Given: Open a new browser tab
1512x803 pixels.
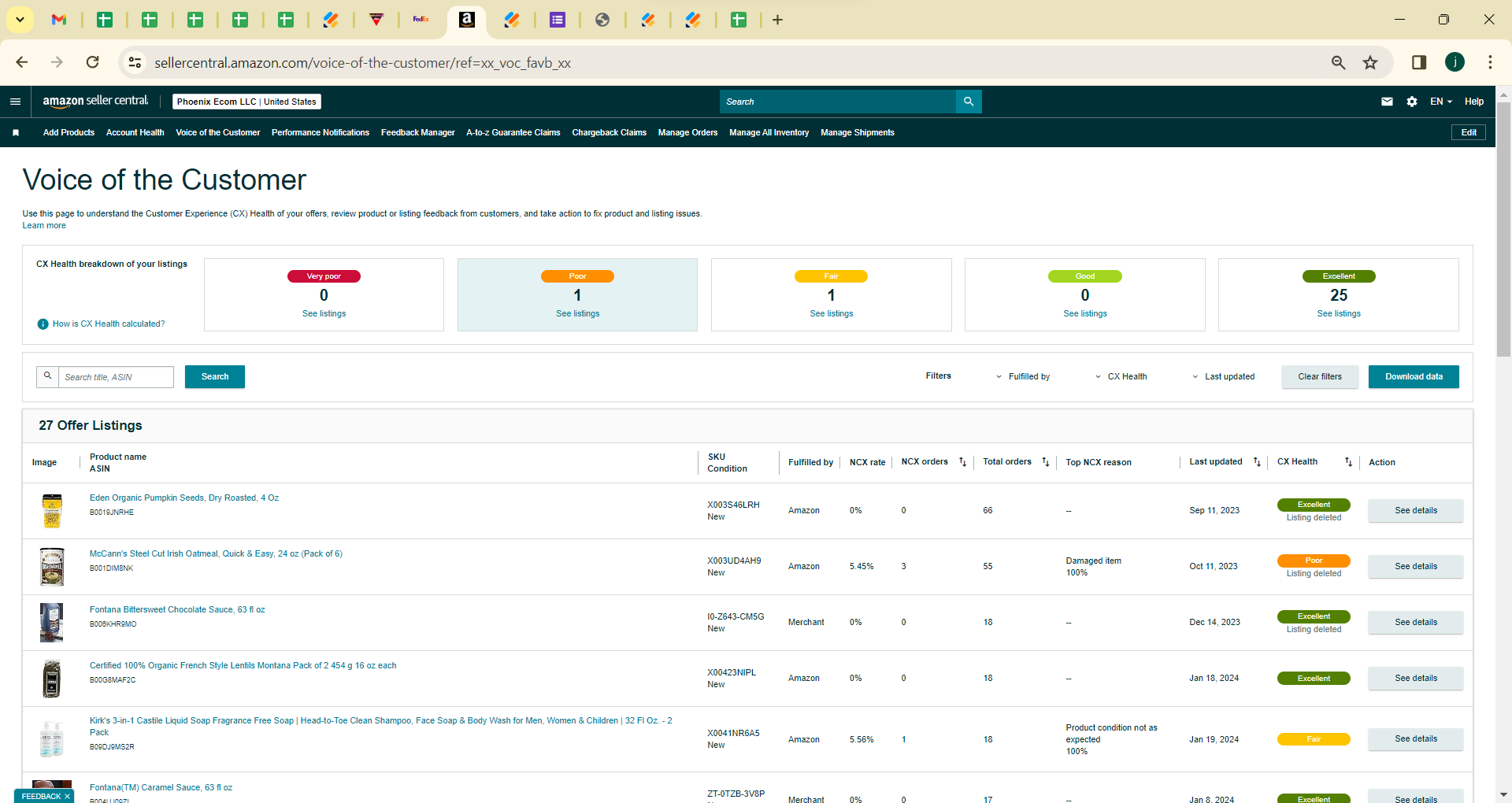Looking at the screenshot, I should coord(777,20).
